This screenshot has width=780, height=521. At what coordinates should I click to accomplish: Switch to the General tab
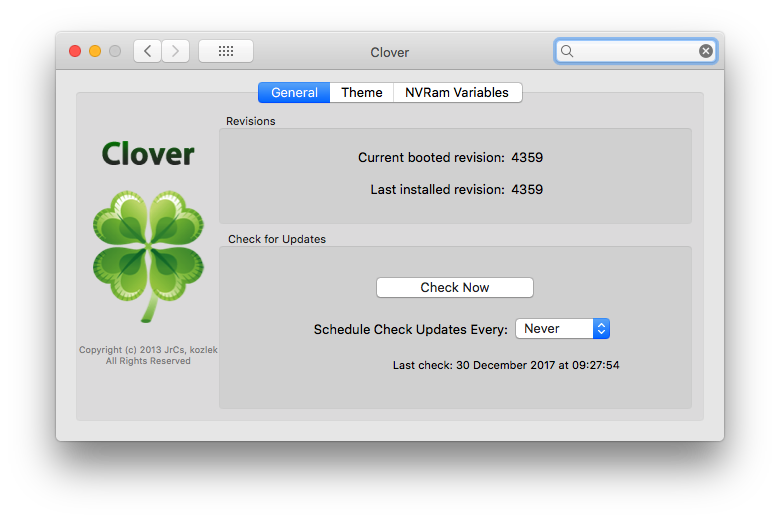tap(294, 93)
